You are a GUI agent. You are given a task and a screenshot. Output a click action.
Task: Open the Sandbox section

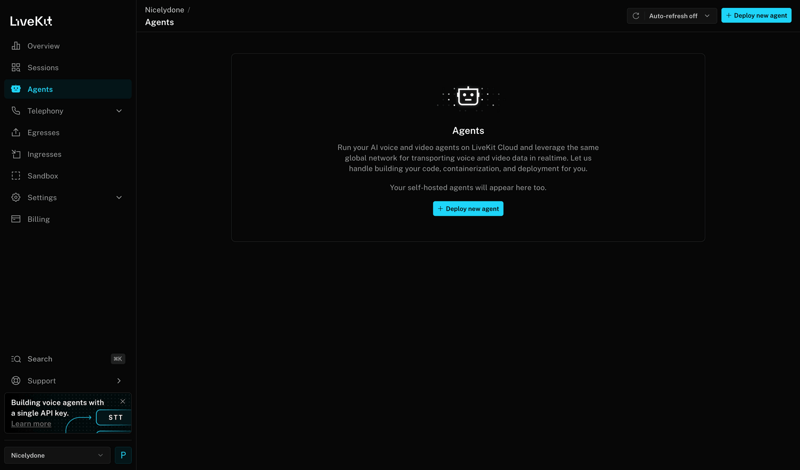coord(68,176)
